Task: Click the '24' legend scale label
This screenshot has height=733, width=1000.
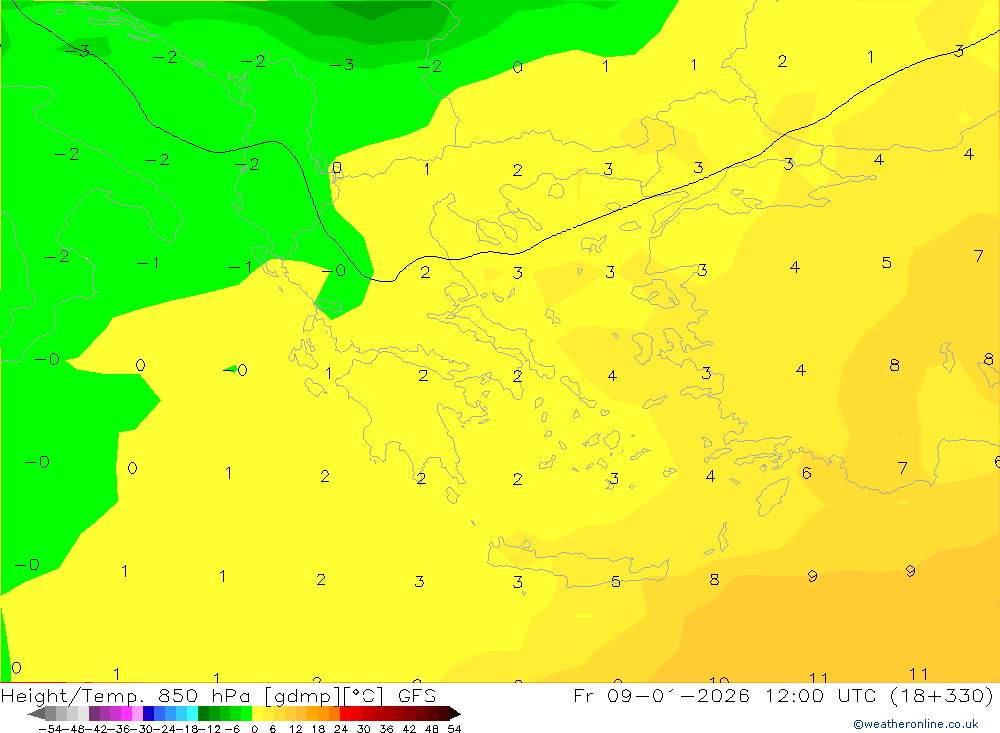Action: click(341, 729)
